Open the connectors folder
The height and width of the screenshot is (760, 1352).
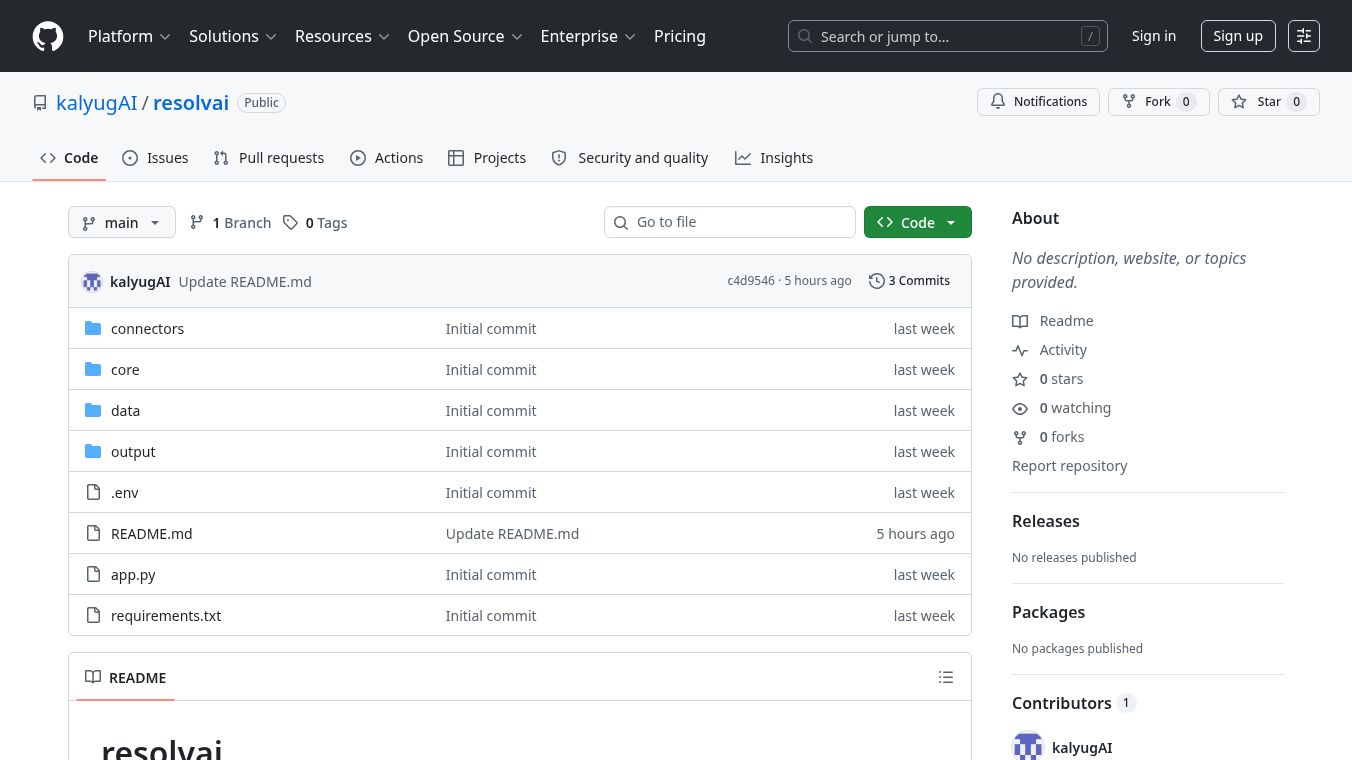pos(147,329)
